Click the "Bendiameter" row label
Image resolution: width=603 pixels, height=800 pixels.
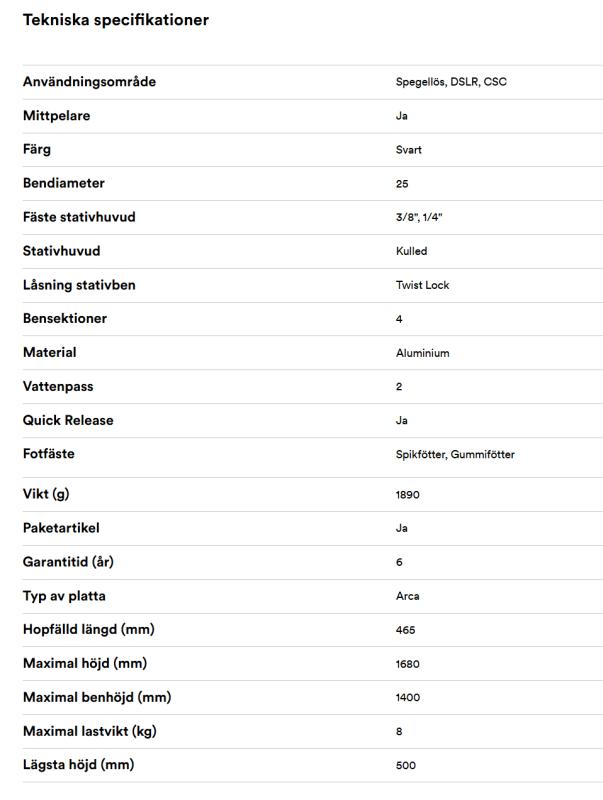tap(64, 184)
